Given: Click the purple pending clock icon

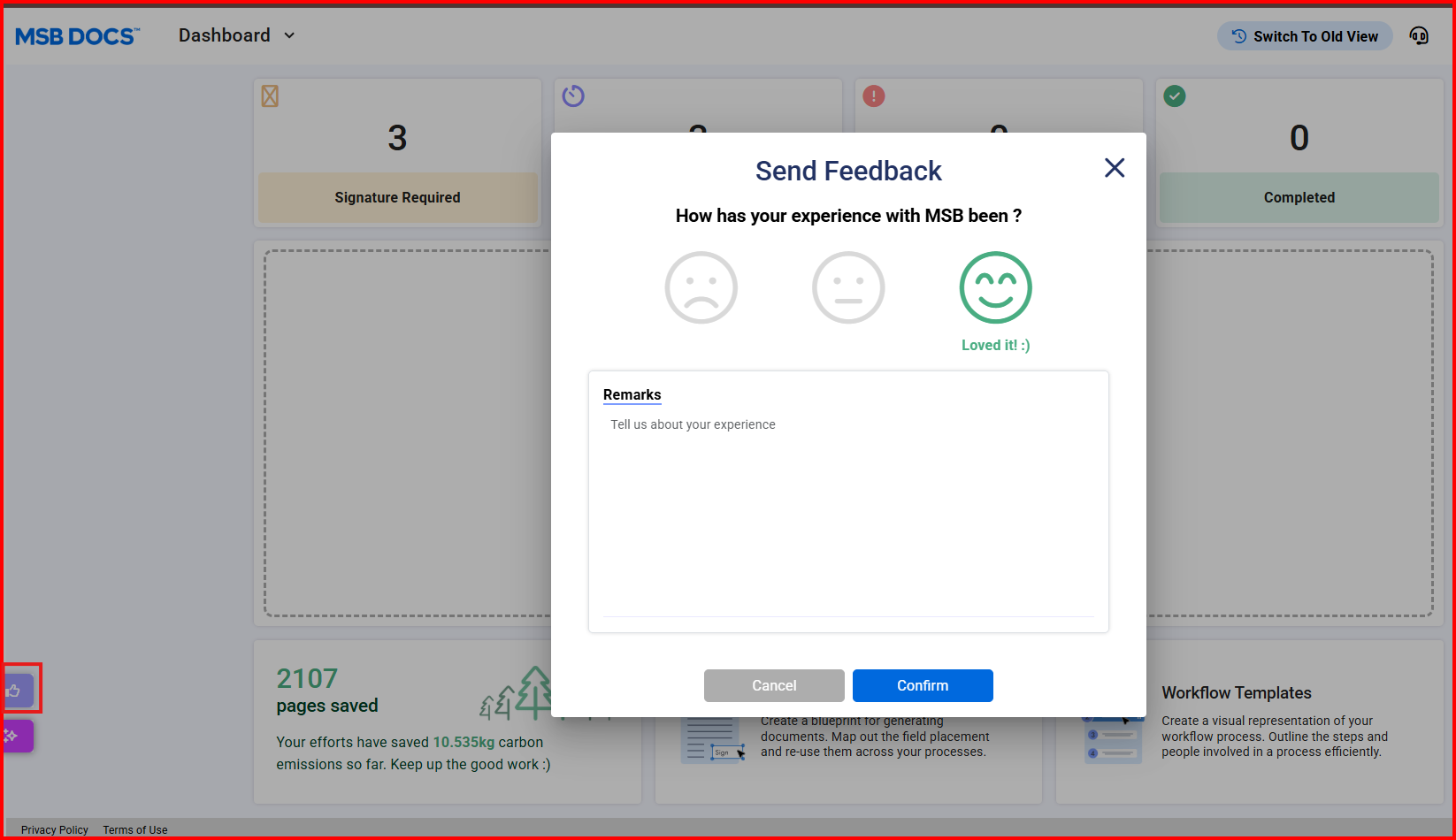Looking at the screenshot, I should pos(573,95).
